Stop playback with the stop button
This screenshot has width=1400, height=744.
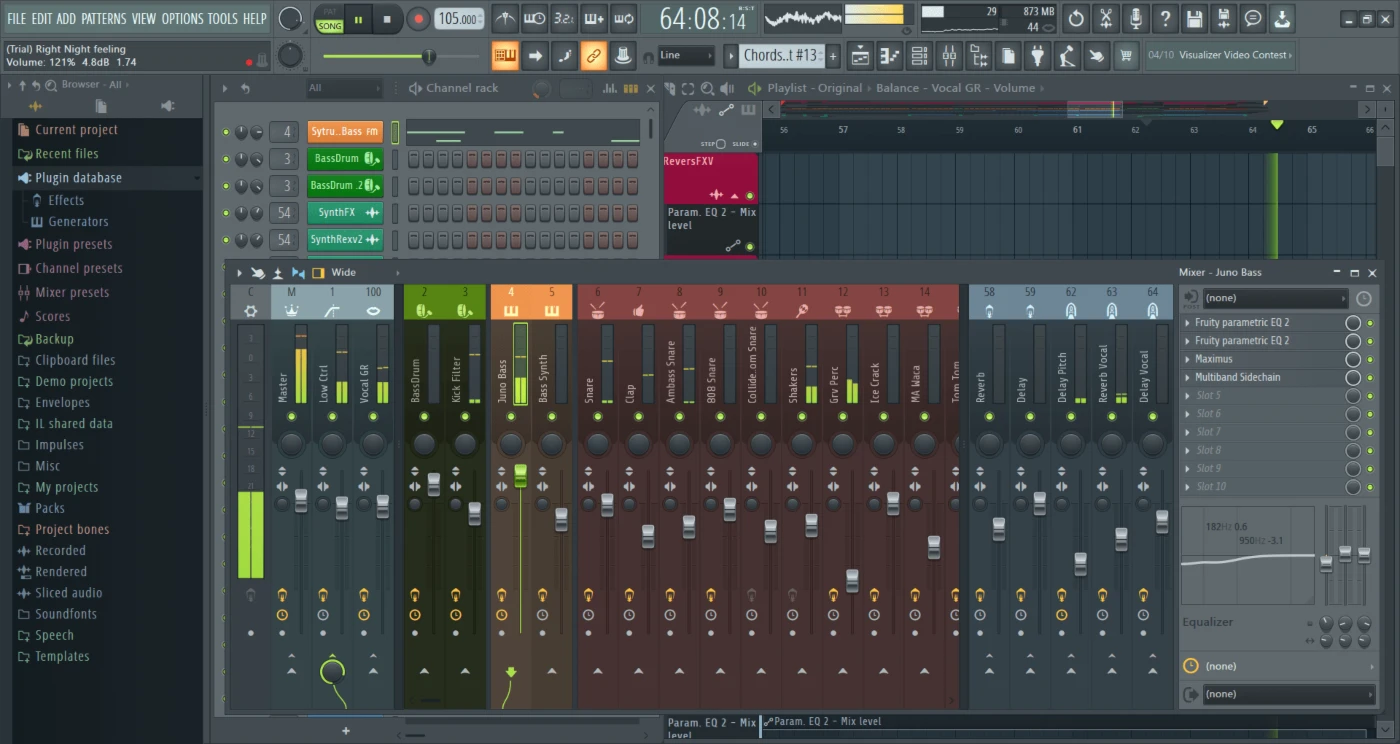point(387,19)
